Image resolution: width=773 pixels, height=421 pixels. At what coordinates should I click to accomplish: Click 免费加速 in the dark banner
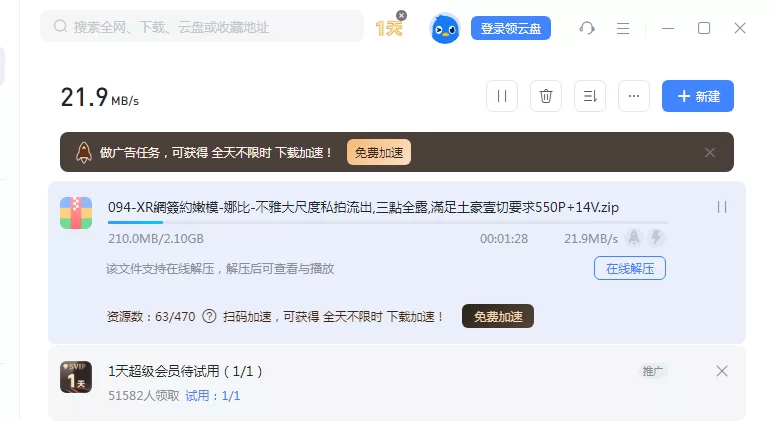pyautogui.click(x=379, y=152)
